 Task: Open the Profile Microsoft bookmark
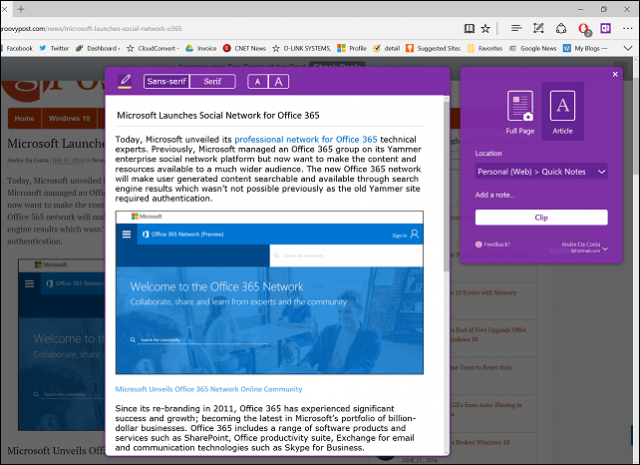coord(352,48)
